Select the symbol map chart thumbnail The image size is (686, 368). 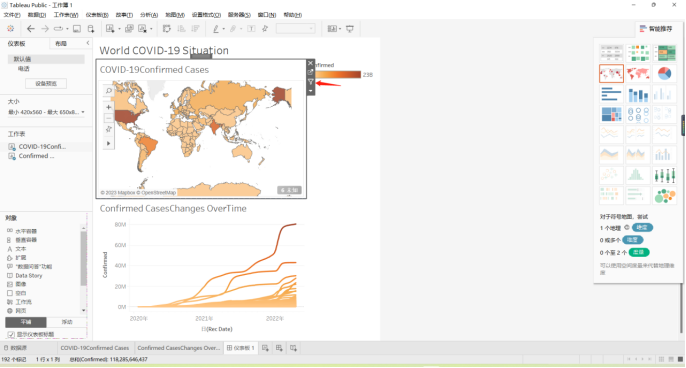pos(611,74)
